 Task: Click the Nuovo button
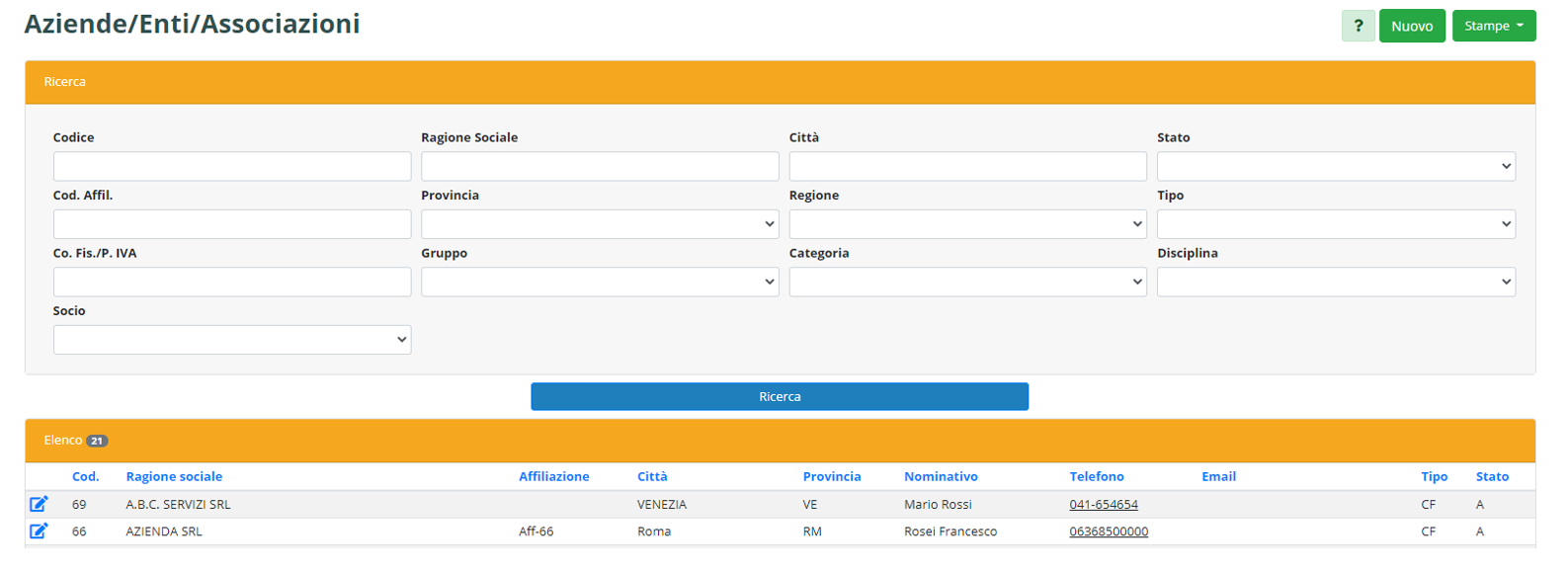(1411, 26)
